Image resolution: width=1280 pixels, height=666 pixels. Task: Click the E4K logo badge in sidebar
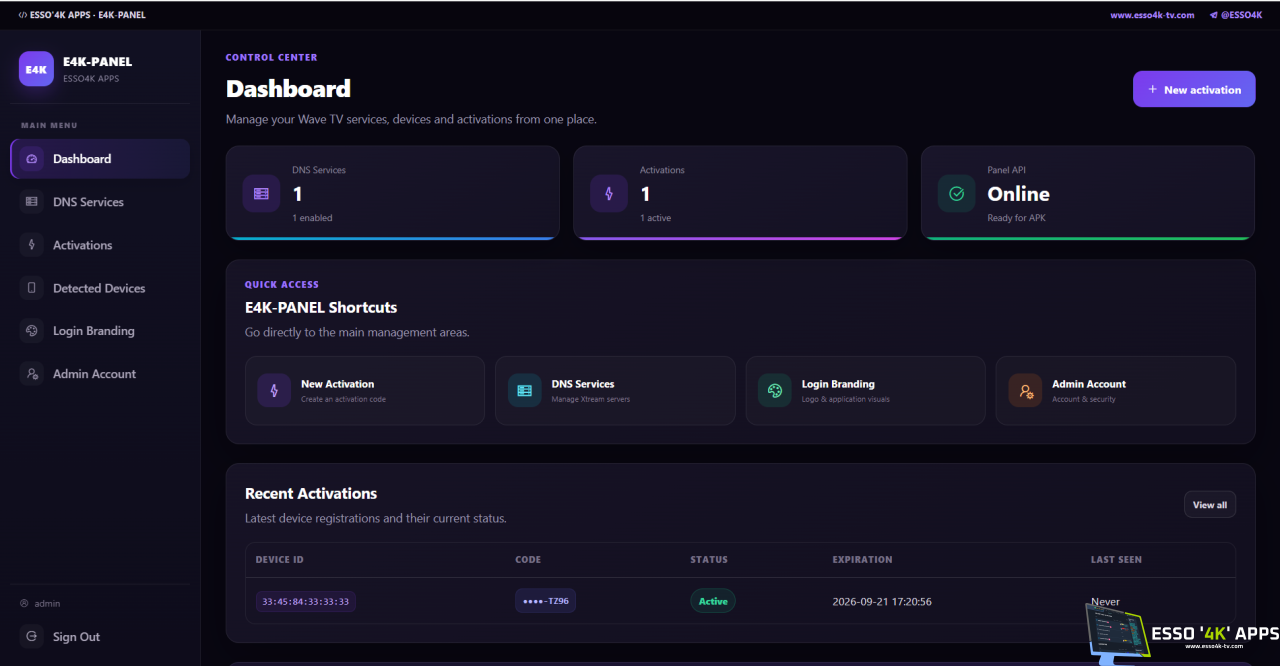36,69
